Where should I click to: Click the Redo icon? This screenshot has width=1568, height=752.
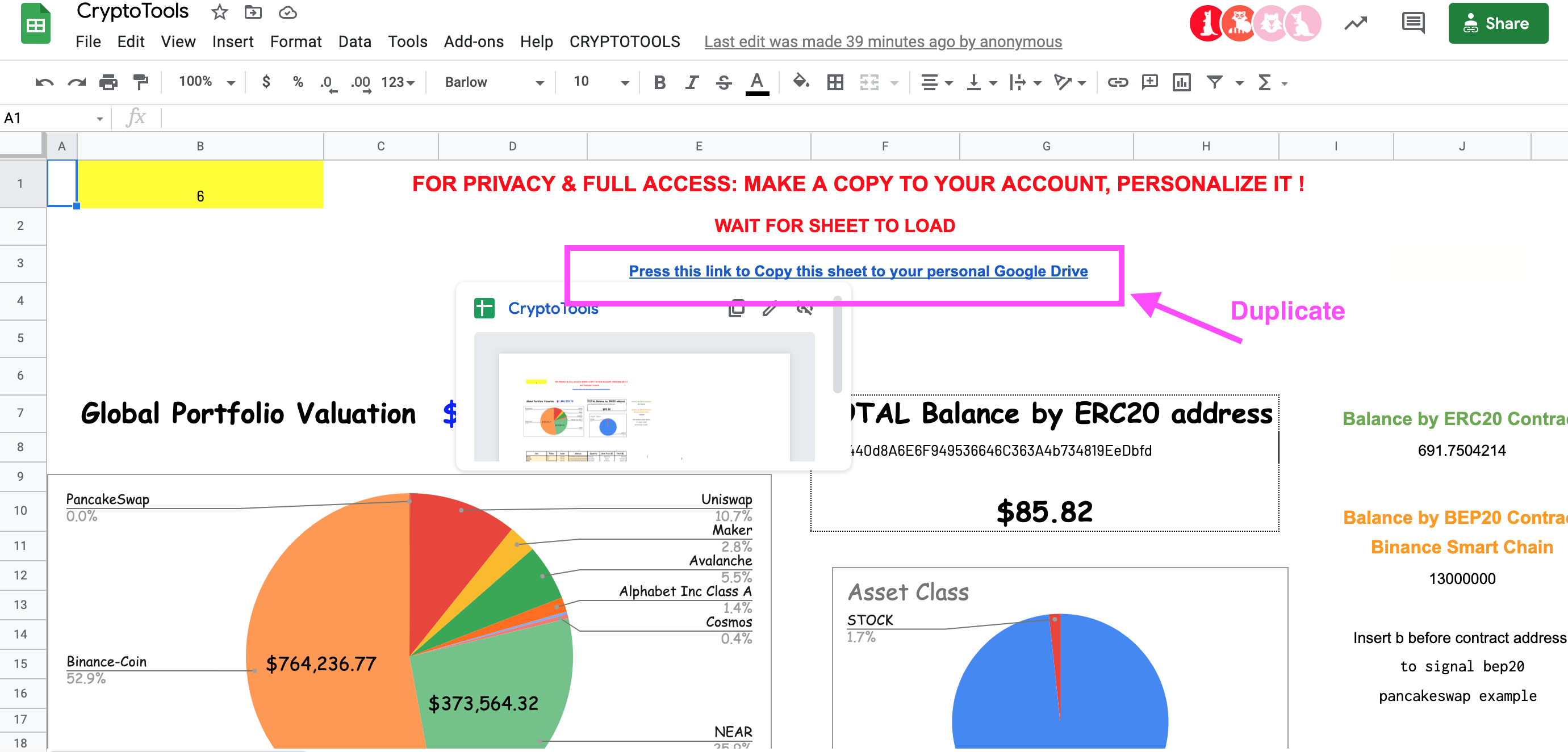(77, 82)
